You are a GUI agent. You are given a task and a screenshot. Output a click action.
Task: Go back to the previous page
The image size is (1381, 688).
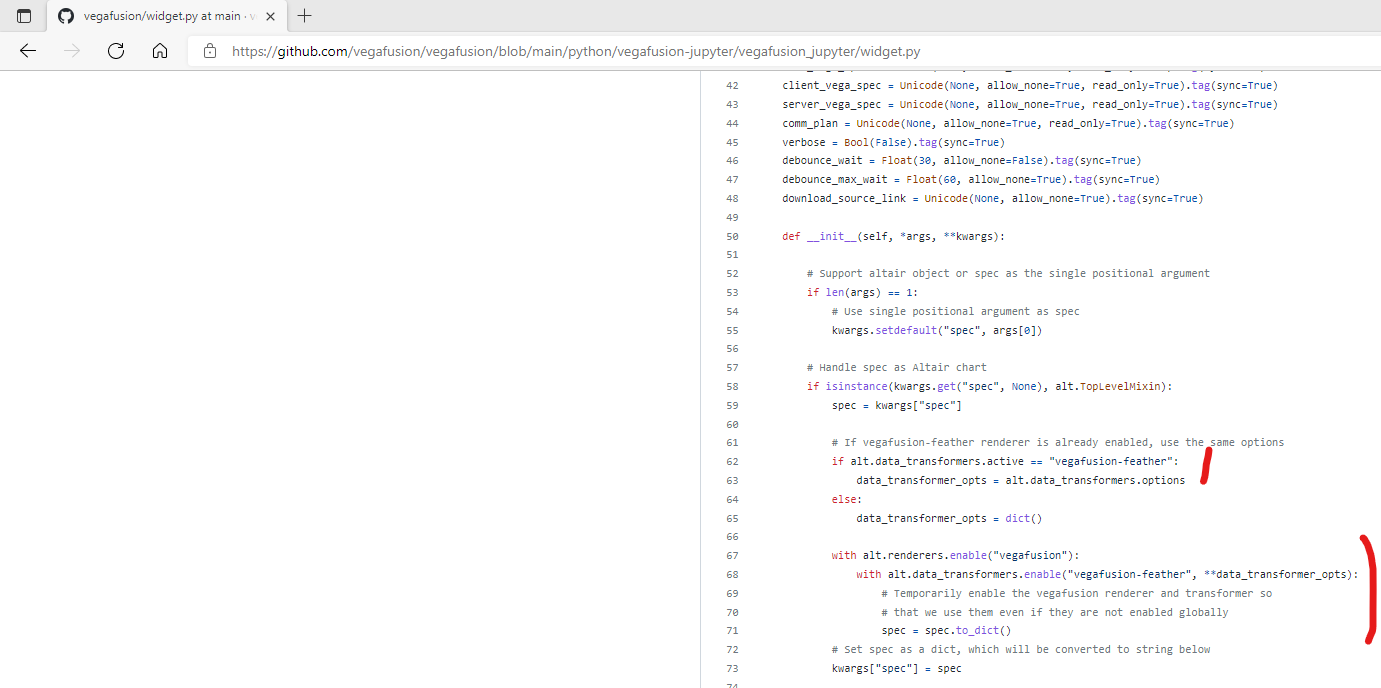28,51
